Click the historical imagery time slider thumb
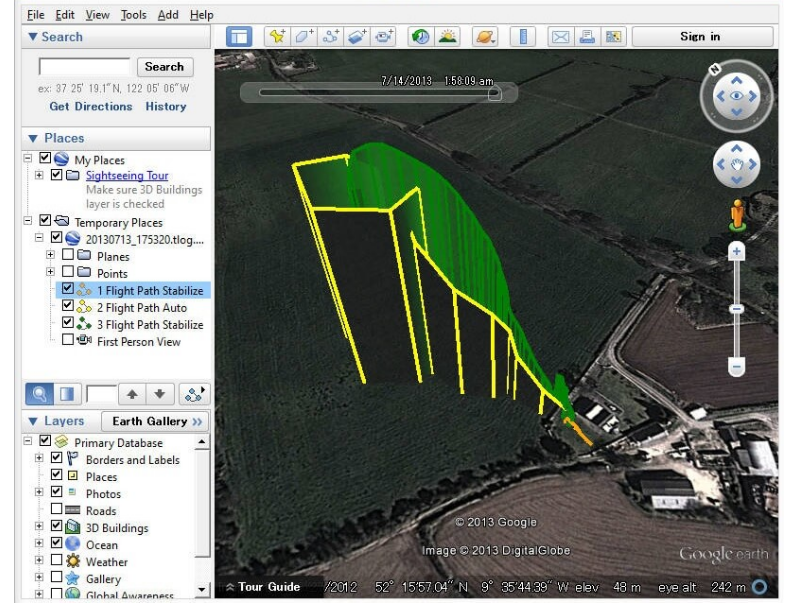 point(494,93)
